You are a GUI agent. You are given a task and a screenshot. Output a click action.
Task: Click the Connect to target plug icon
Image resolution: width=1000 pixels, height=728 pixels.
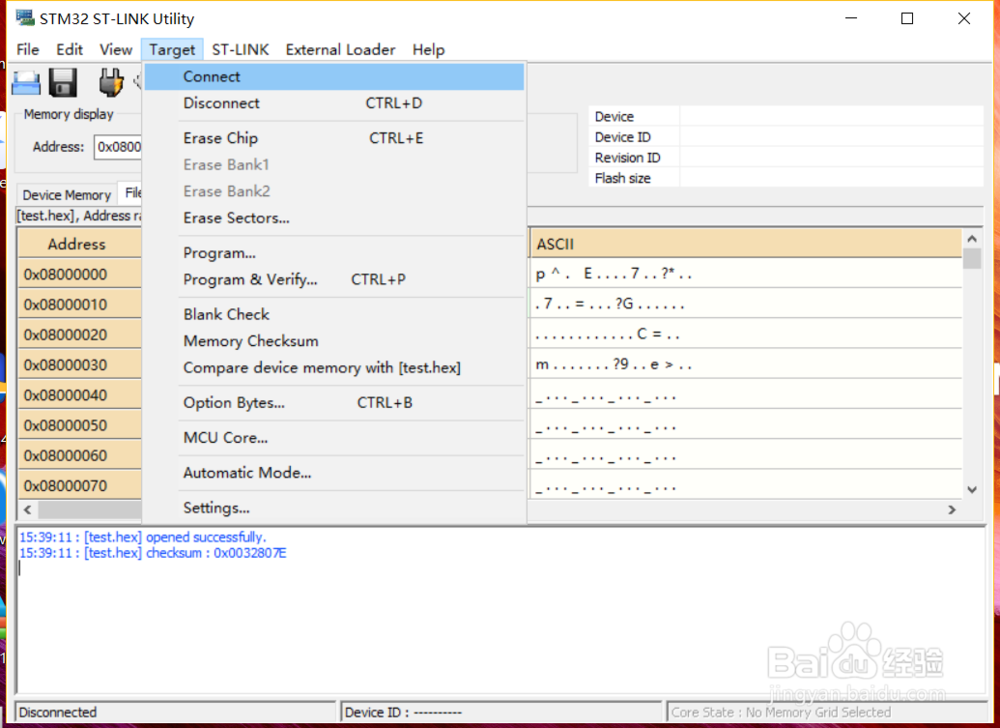[110, 83]
